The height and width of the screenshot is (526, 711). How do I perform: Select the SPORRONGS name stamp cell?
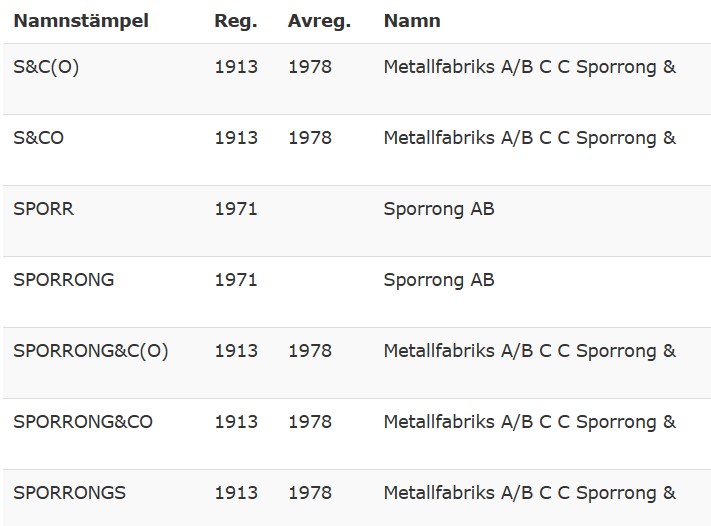69,493
